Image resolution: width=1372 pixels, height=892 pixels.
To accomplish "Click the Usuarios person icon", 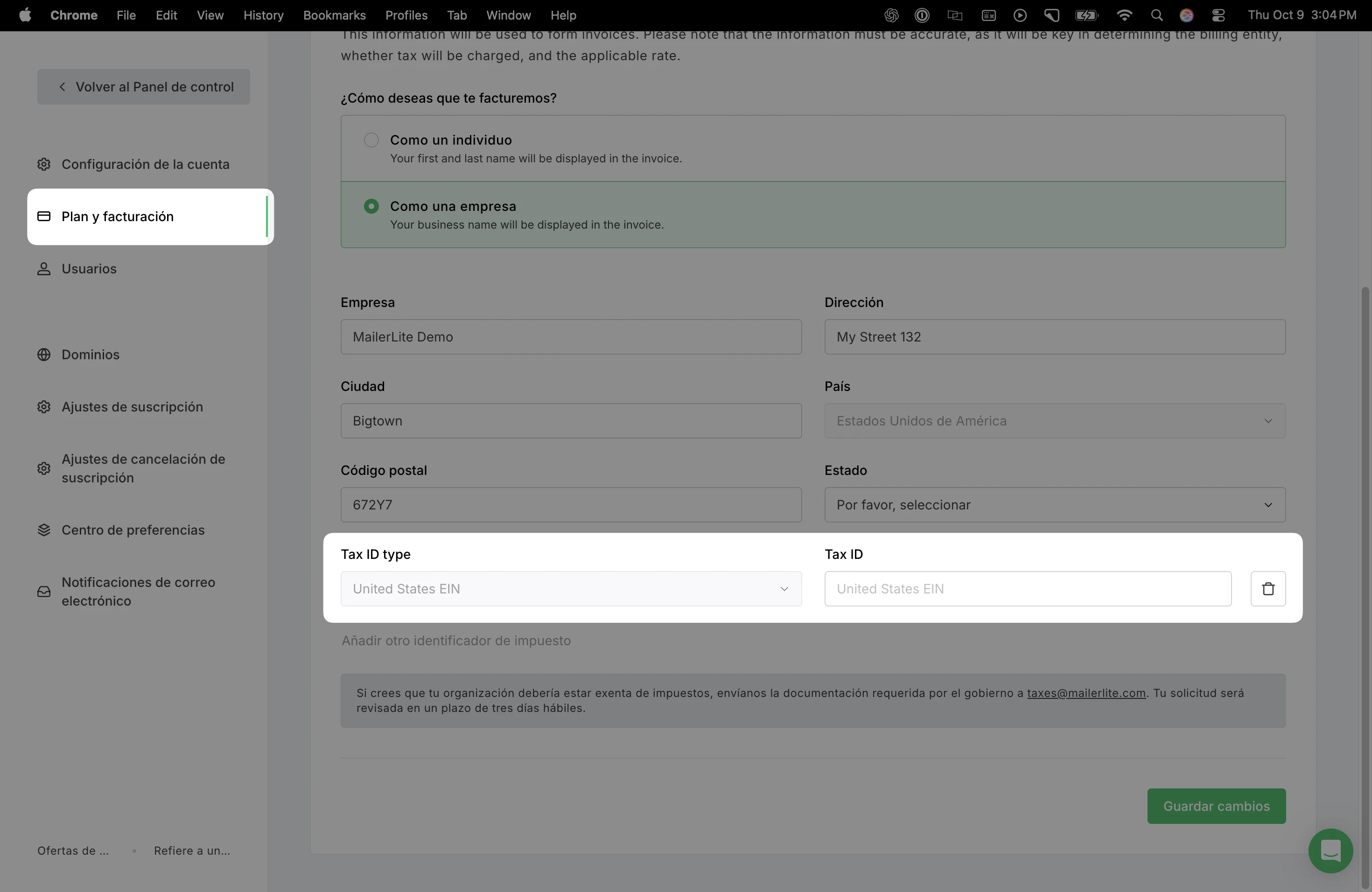I will pos(44,269).
